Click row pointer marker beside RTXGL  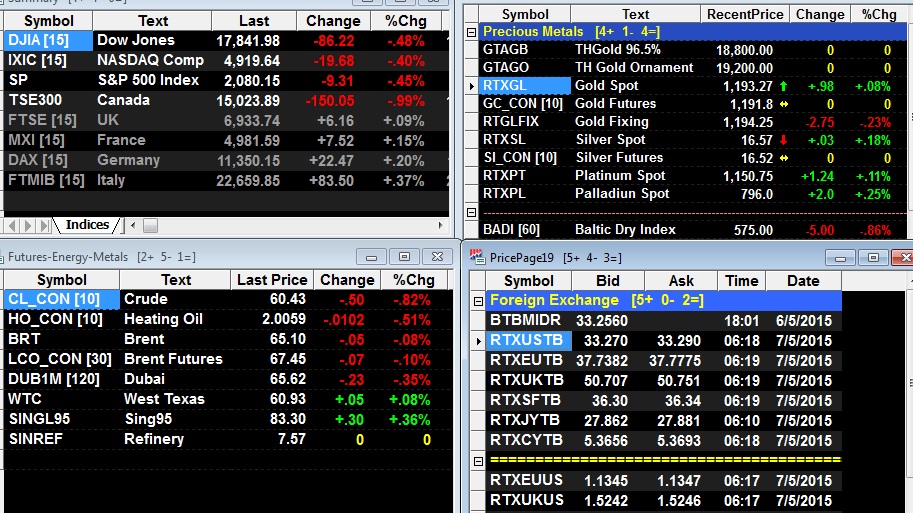click(472, 86)
